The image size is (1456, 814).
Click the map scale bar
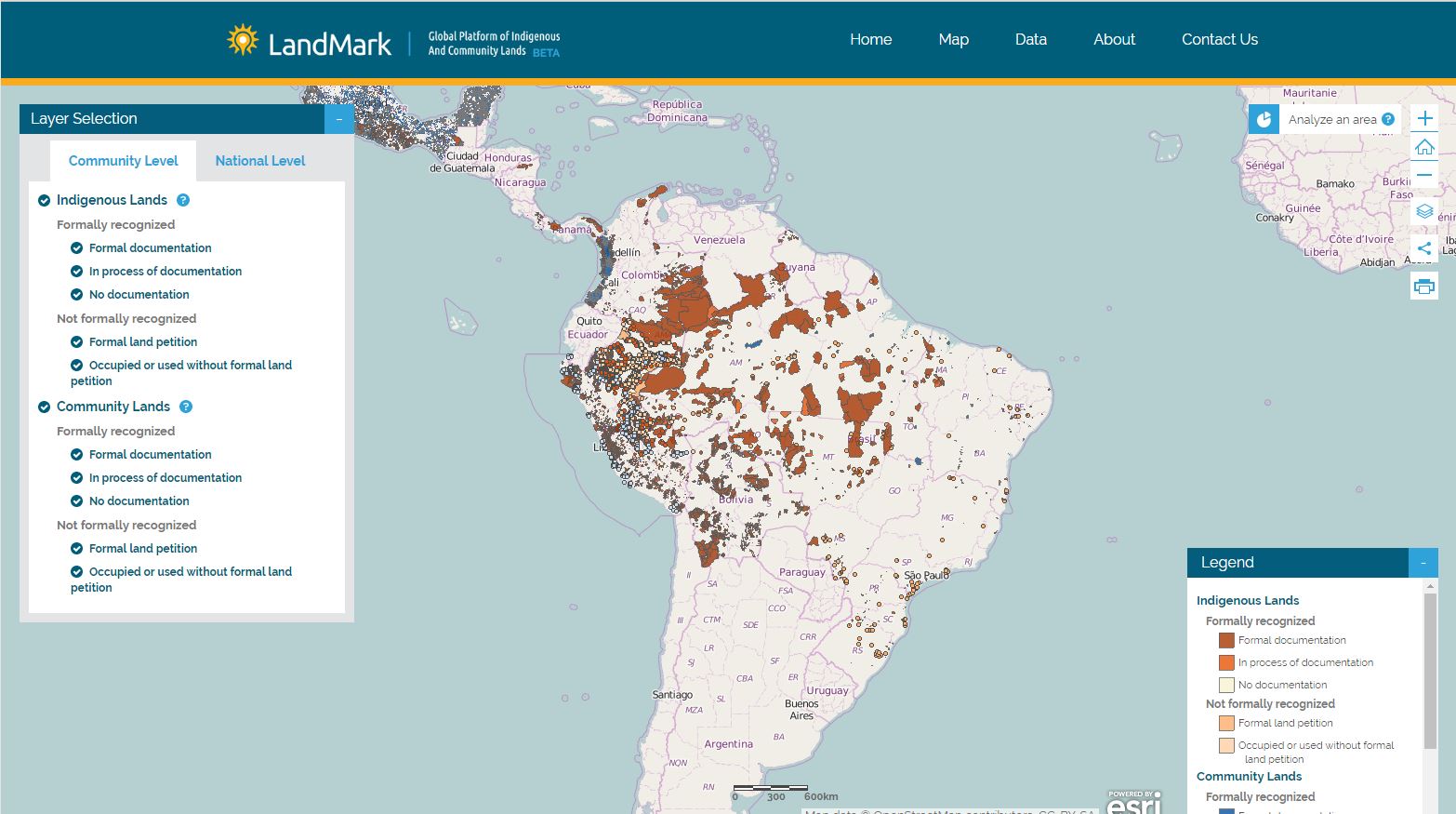[x=770, y=788]
